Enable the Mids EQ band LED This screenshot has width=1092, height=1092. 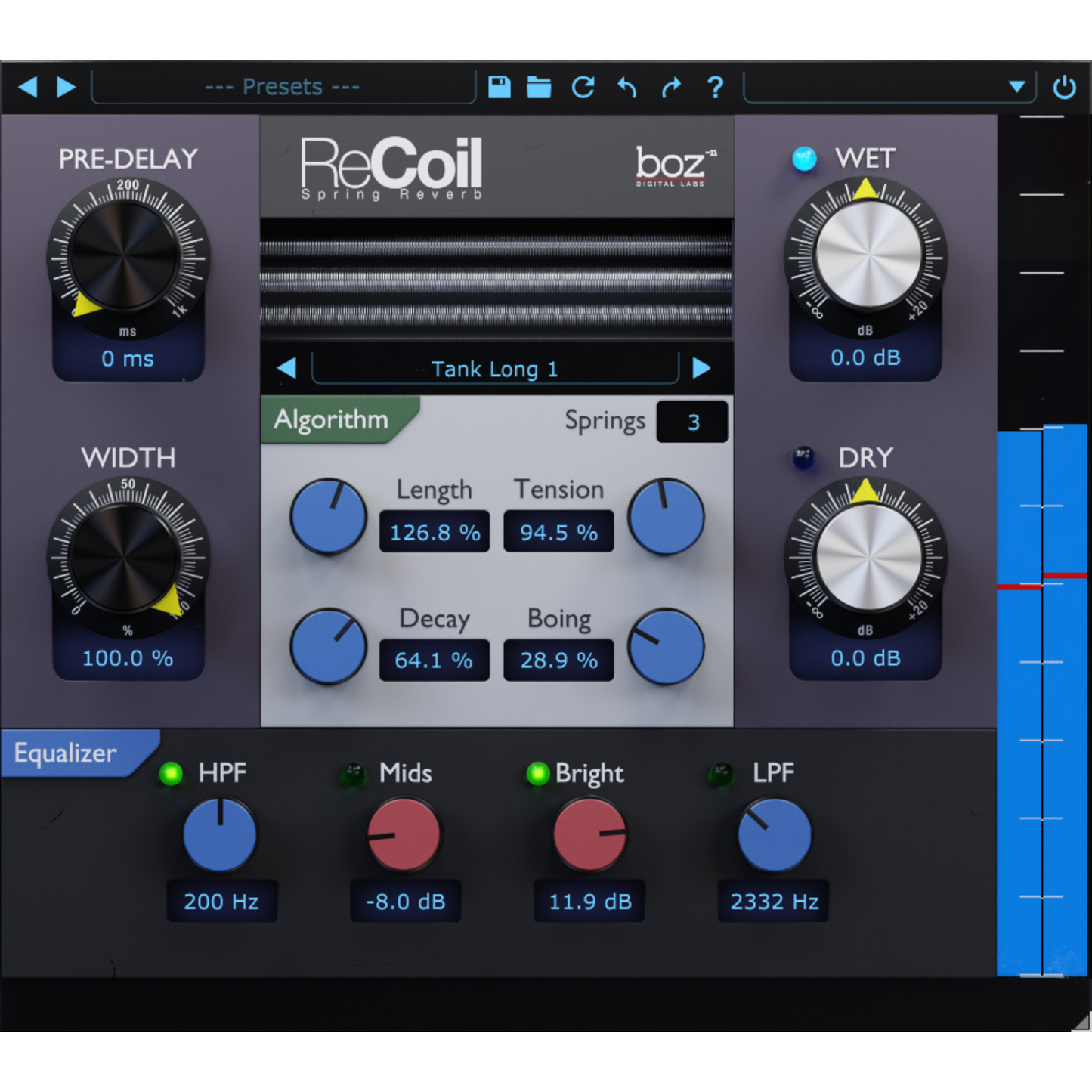353,774
